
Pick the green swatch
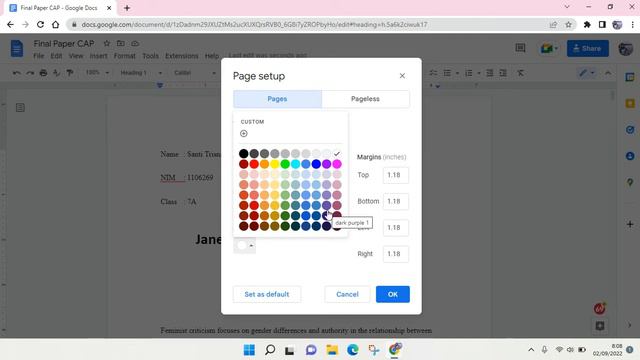285,164
